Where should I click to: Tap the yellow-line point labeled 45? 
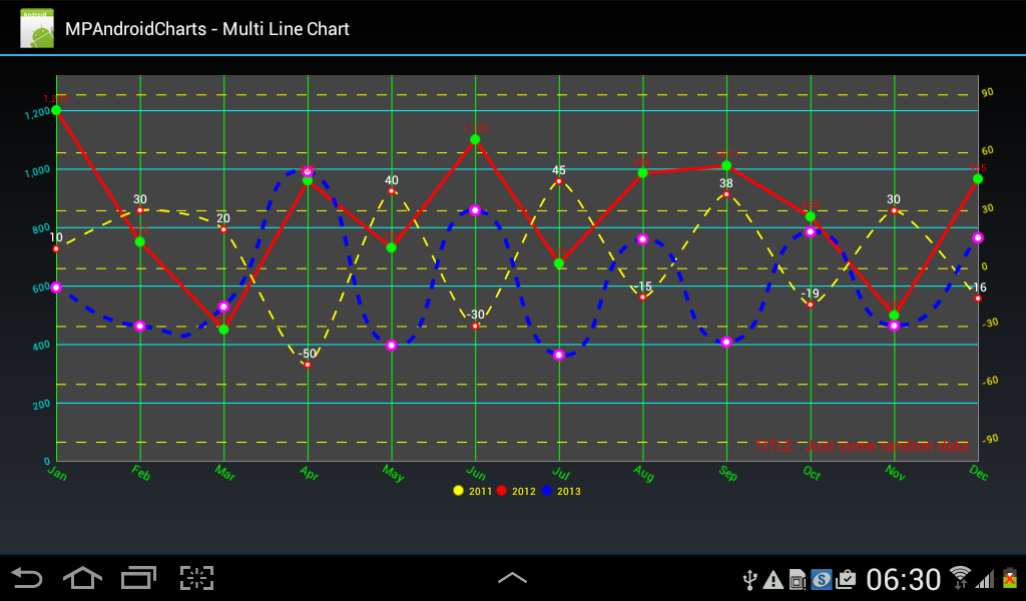point(559,181)
